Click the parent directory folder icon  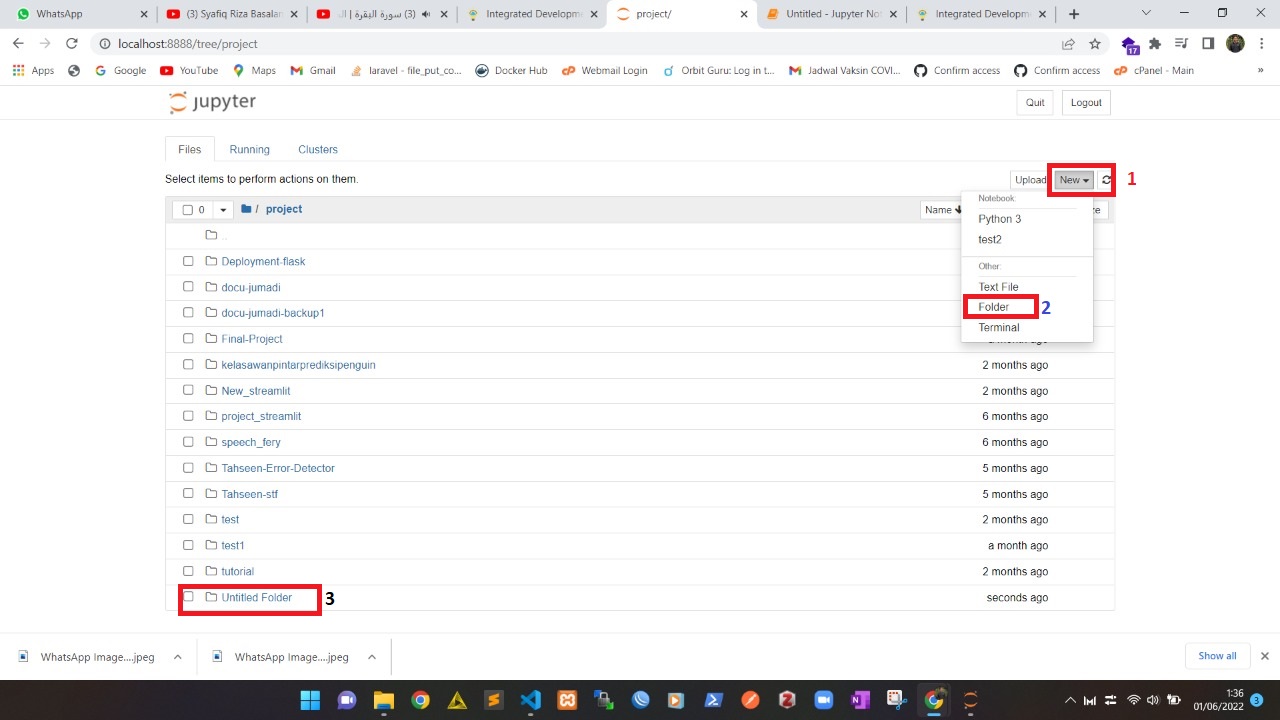(211, 235)
